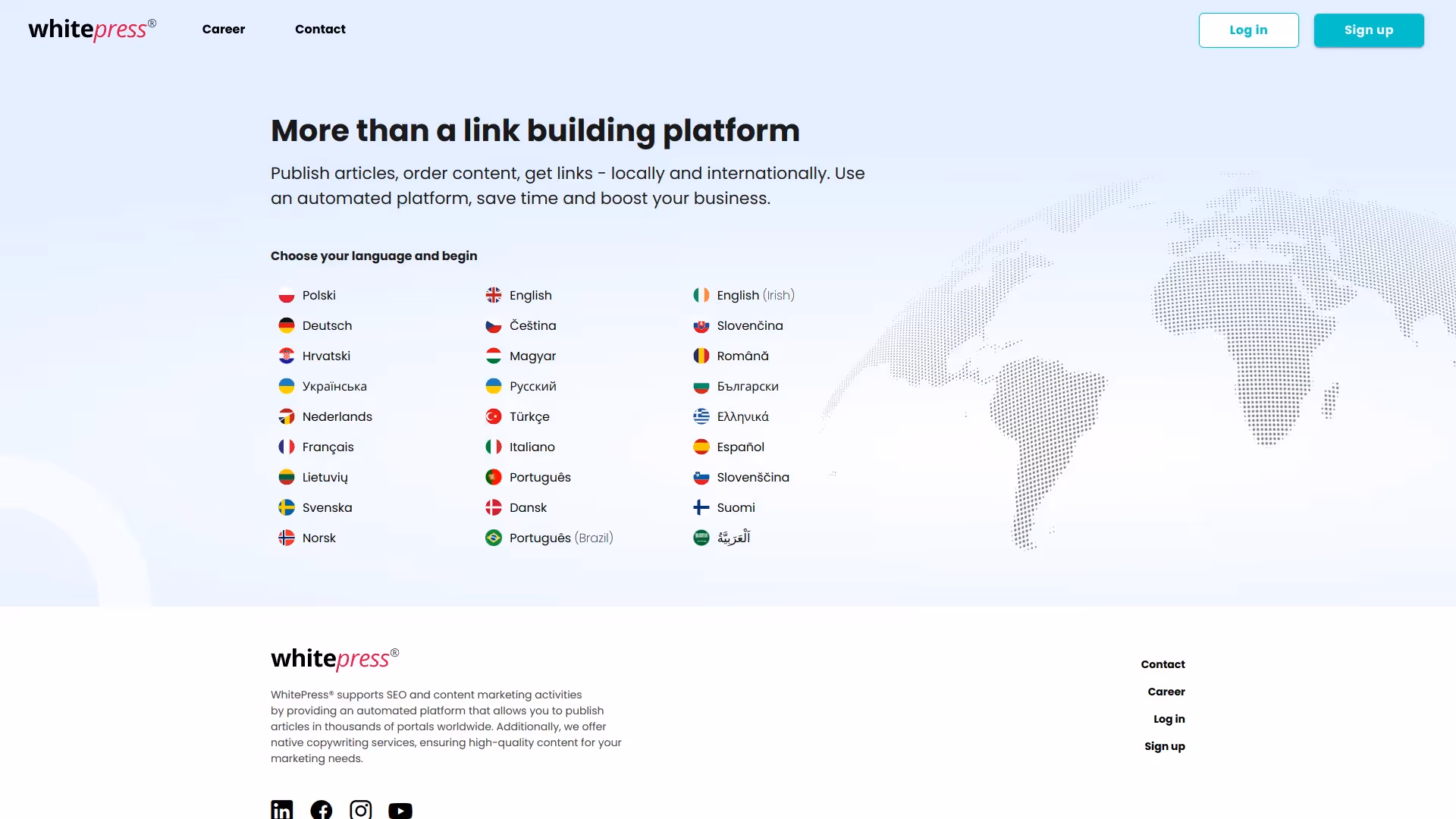Screen dimensions: 1456x819
Task: Click the WhitePress logo in the header
Action: pyautogui.click(x=92, y=30)
